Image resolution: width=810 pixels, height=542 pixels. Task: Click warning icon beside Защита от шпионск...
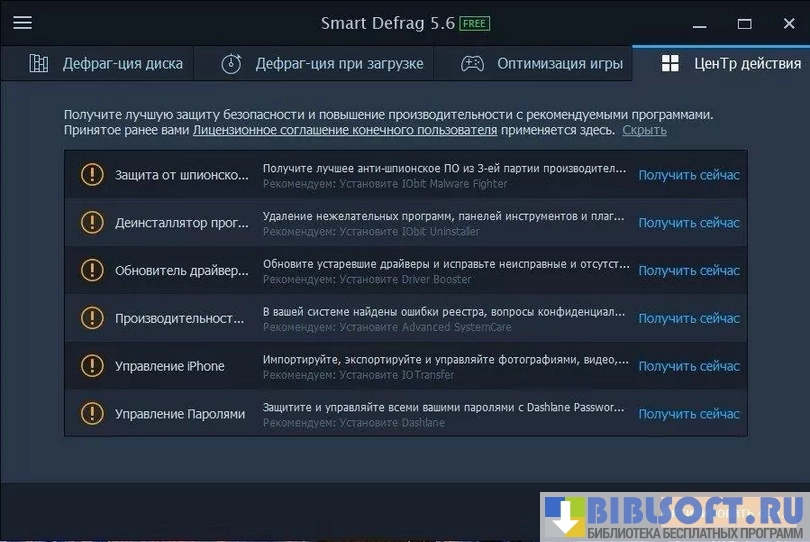92,175
